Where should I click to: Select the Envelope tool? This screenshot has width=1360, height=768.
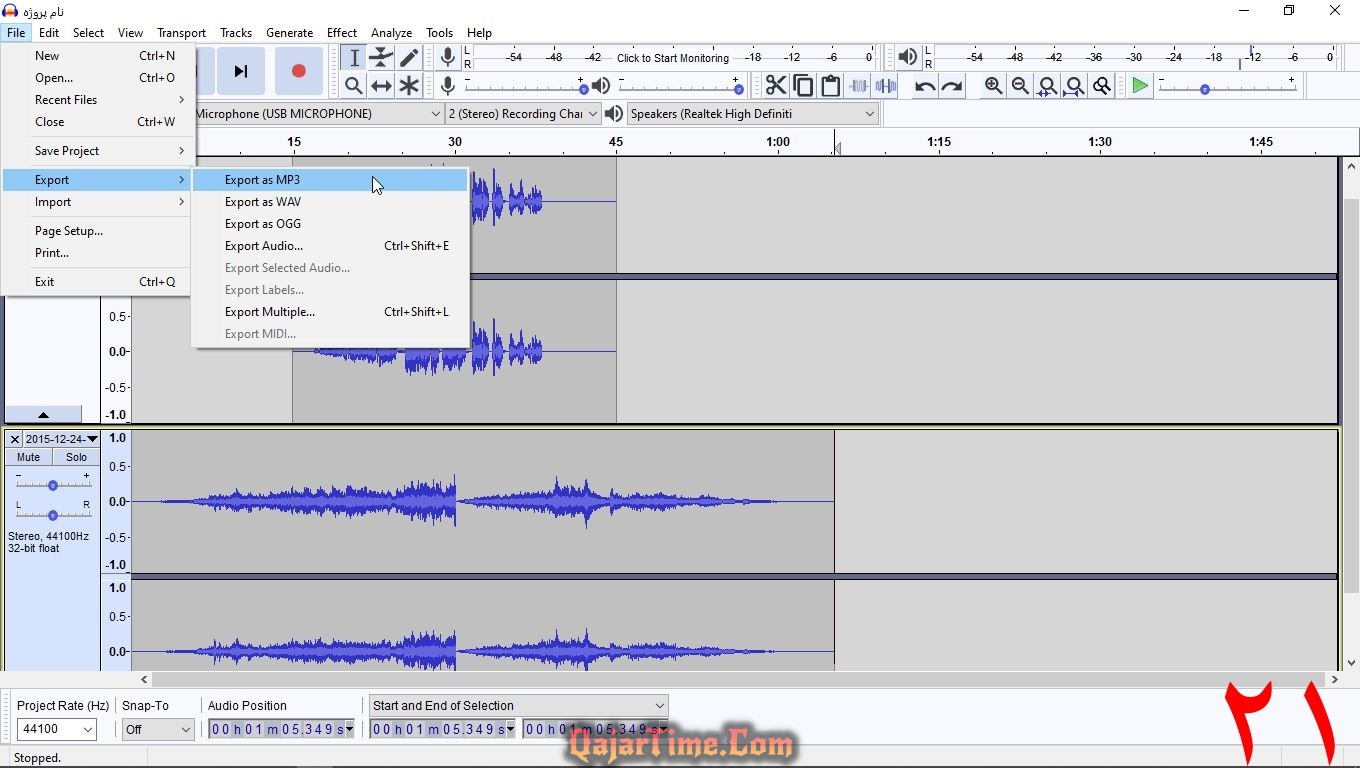pos(381,58)
